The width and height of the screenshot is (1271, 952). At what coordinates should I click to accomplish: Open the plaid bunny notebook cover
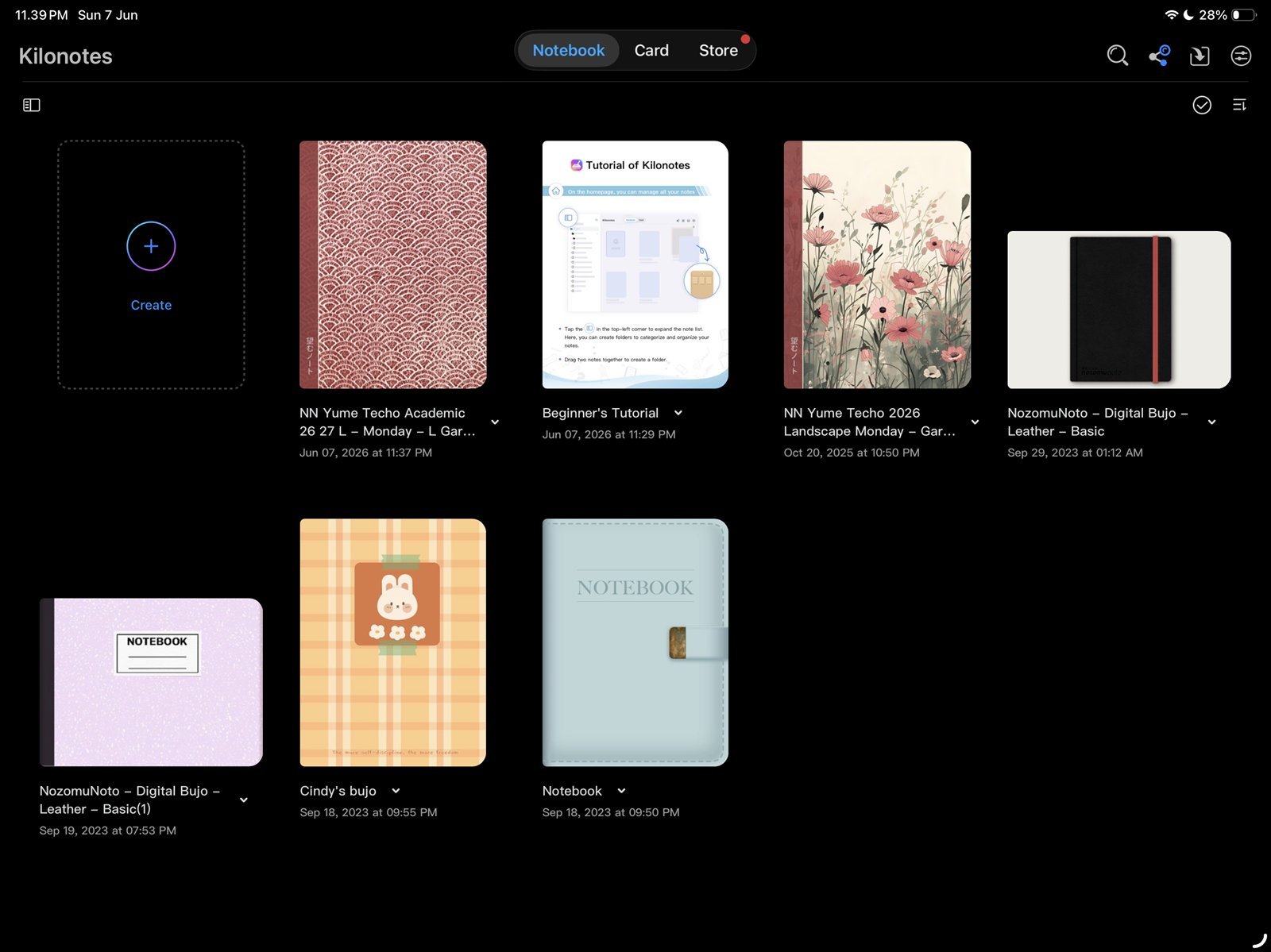click(393, 642)
